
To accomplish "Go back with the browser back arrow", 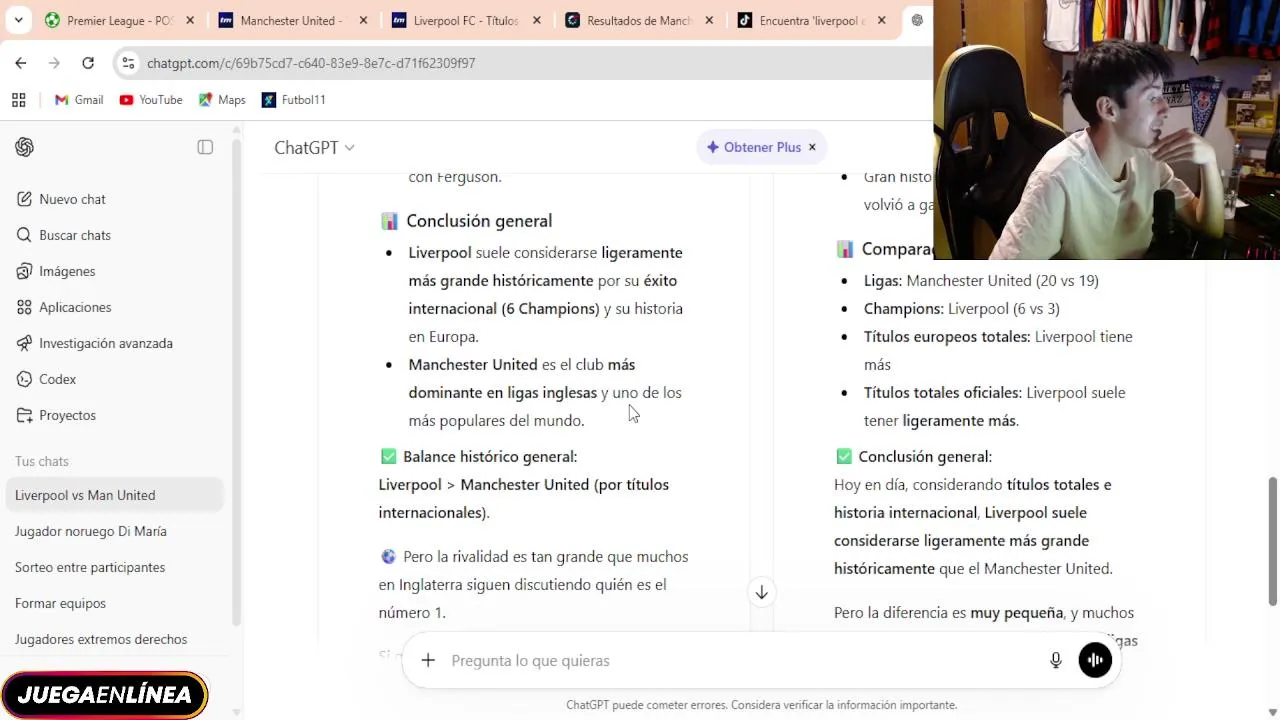I will [x=21, y=63].
